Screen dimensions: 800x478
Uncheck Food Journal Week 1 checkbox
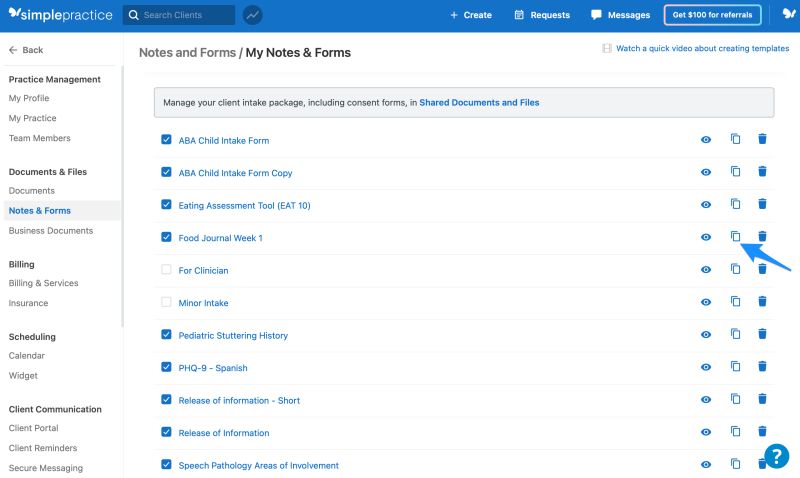(x=166, y=237)
